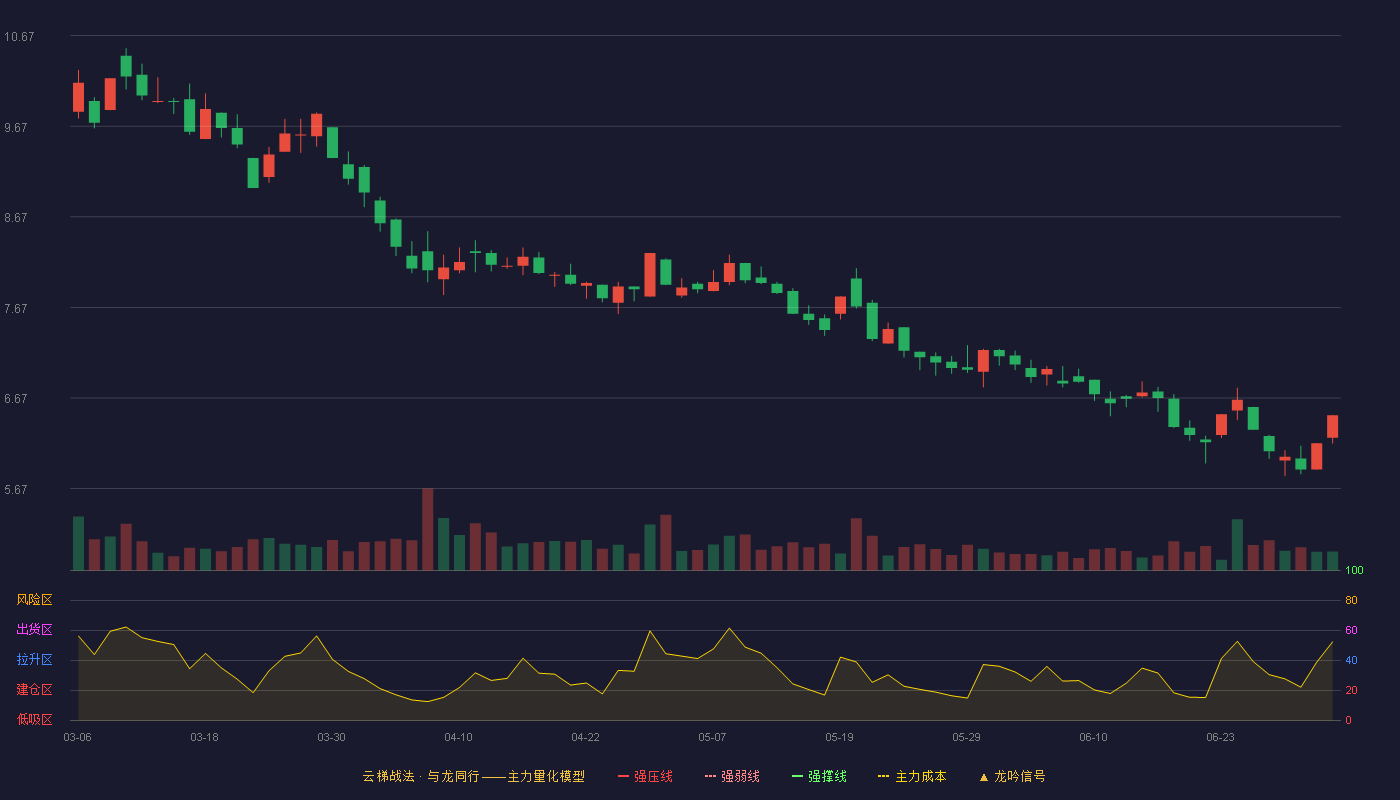1400x800 pixels.
Task: Toggle the 强撑线 legend series
Action: point(819,776)
